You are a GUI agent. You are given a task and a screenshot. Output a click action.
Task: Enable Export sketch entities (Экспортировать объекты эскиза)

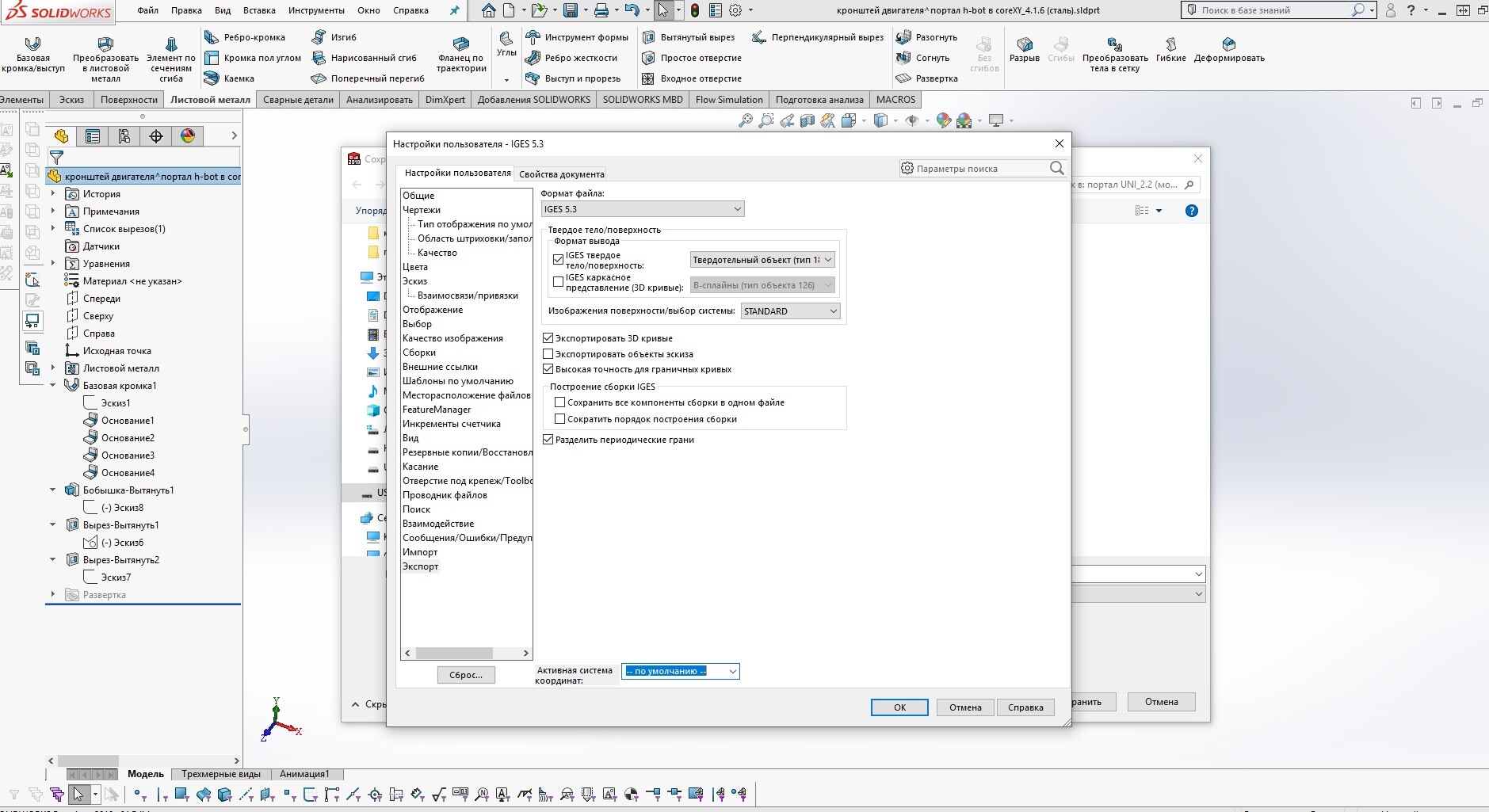(x=548, y=354)
